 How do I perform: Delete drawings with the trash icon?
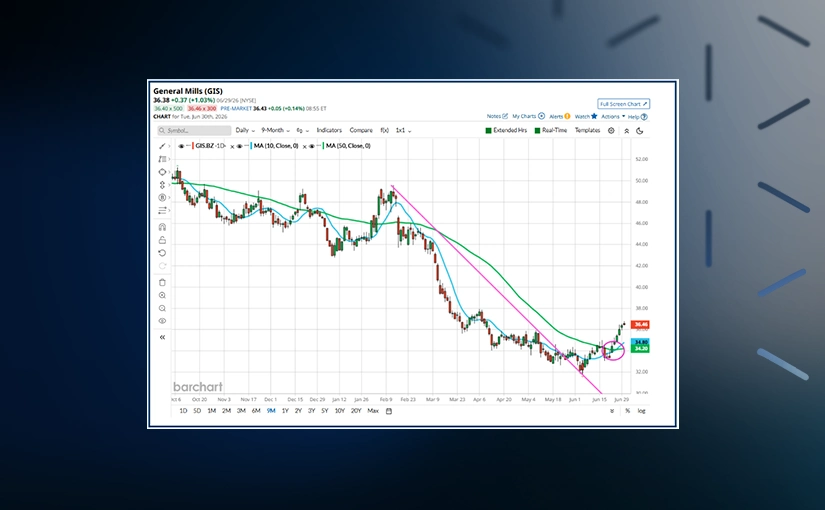click(162, 283)
